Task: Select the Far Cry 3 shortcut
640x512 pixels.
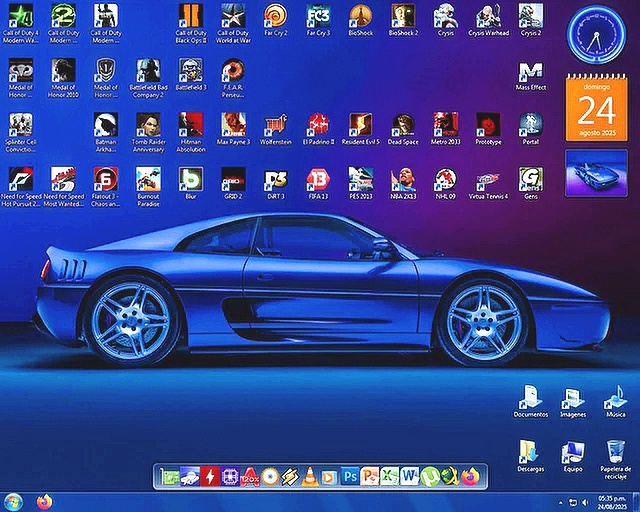Action: (x=318, y=20)
